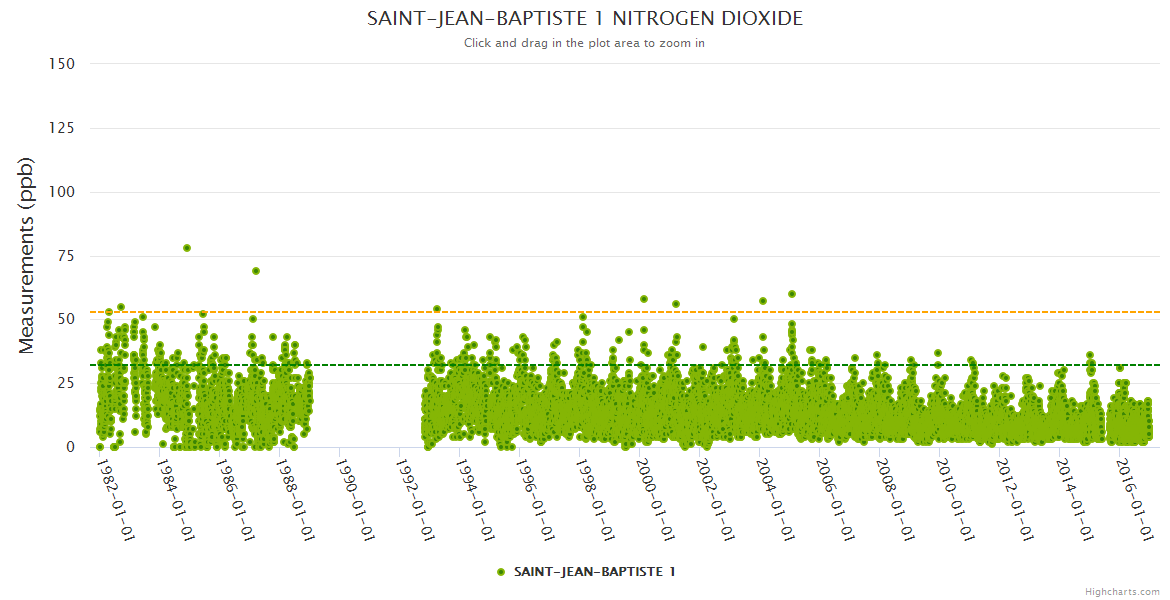This screenshot has height=600, width=1170.
Task: Toggle the SAINT-JEAN-BAPTISTE 1 legend label
Action: [x=594, y=572]
